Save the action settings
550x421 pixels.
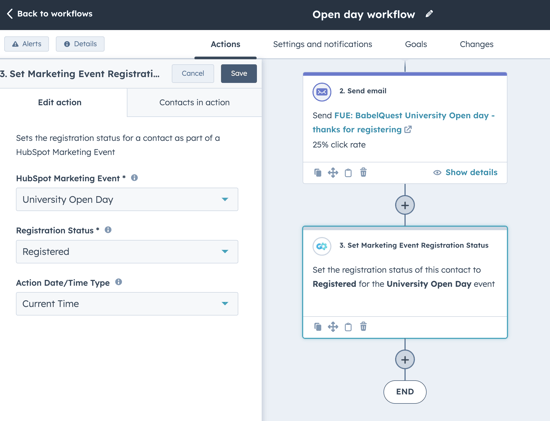point(239,73)
